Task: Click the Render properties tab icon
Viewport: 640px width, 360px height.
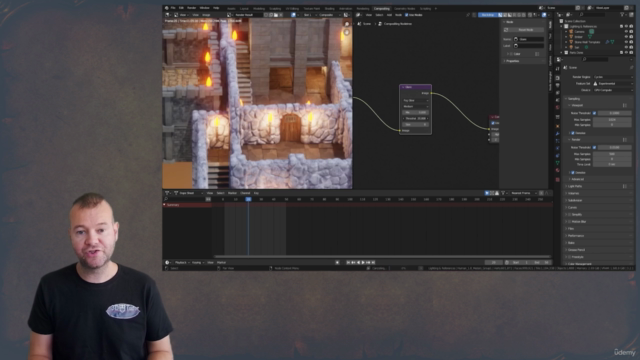Action: tap(558, 78)
